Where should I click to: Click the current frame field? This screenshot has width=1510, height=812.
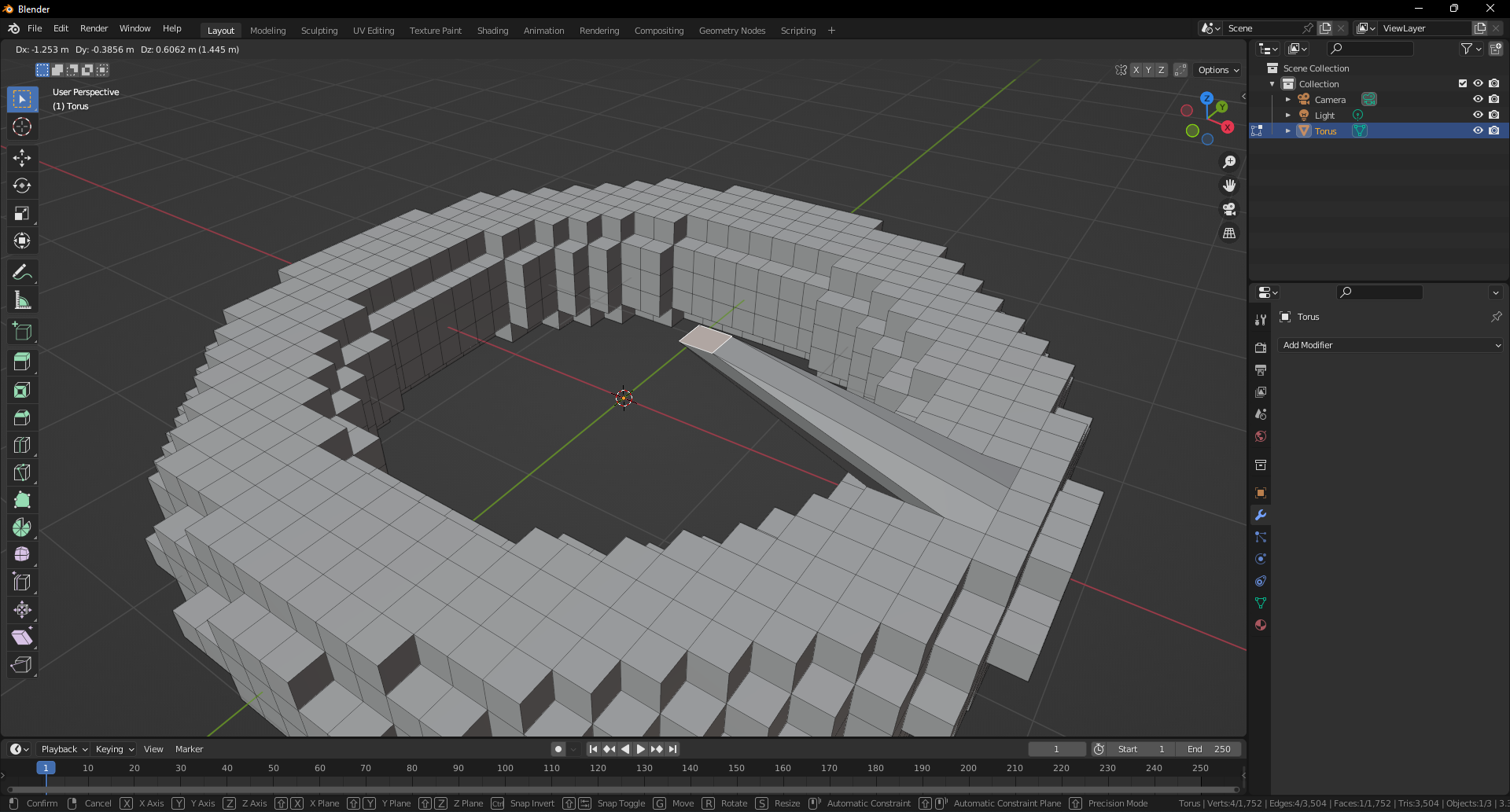point(1056,749)
